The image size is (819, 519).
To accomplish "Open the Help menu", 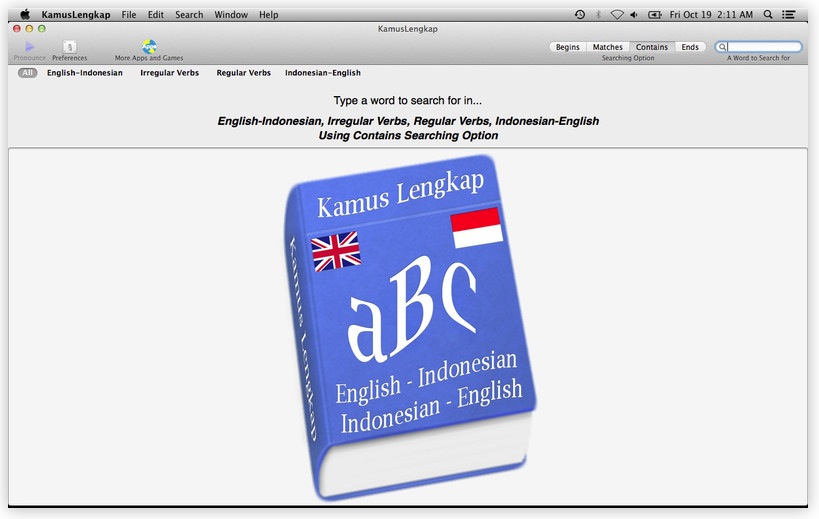I will 268,15.
